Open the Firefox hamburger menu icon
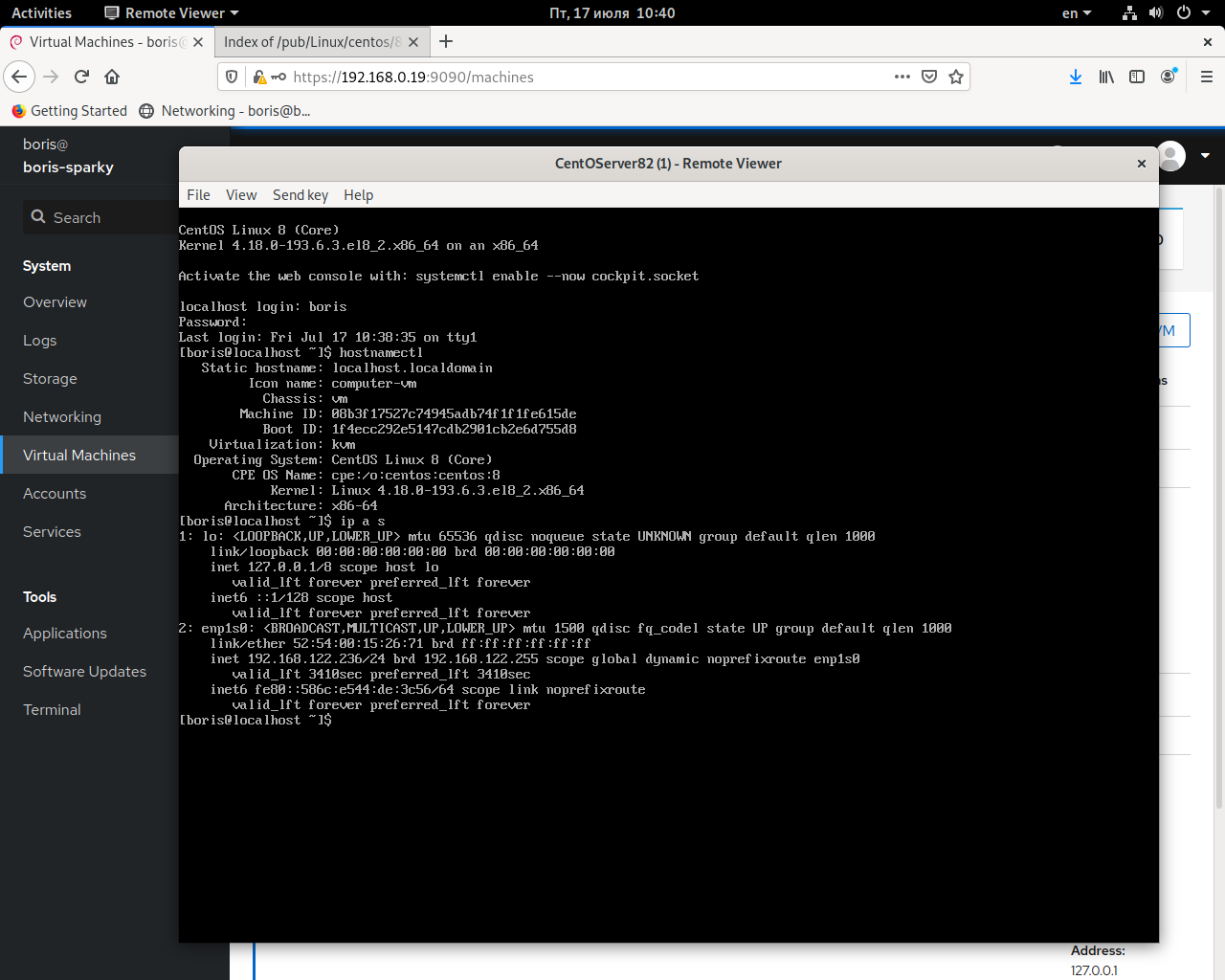Viewport: 1225px width, 980px height. [1205, 77]
